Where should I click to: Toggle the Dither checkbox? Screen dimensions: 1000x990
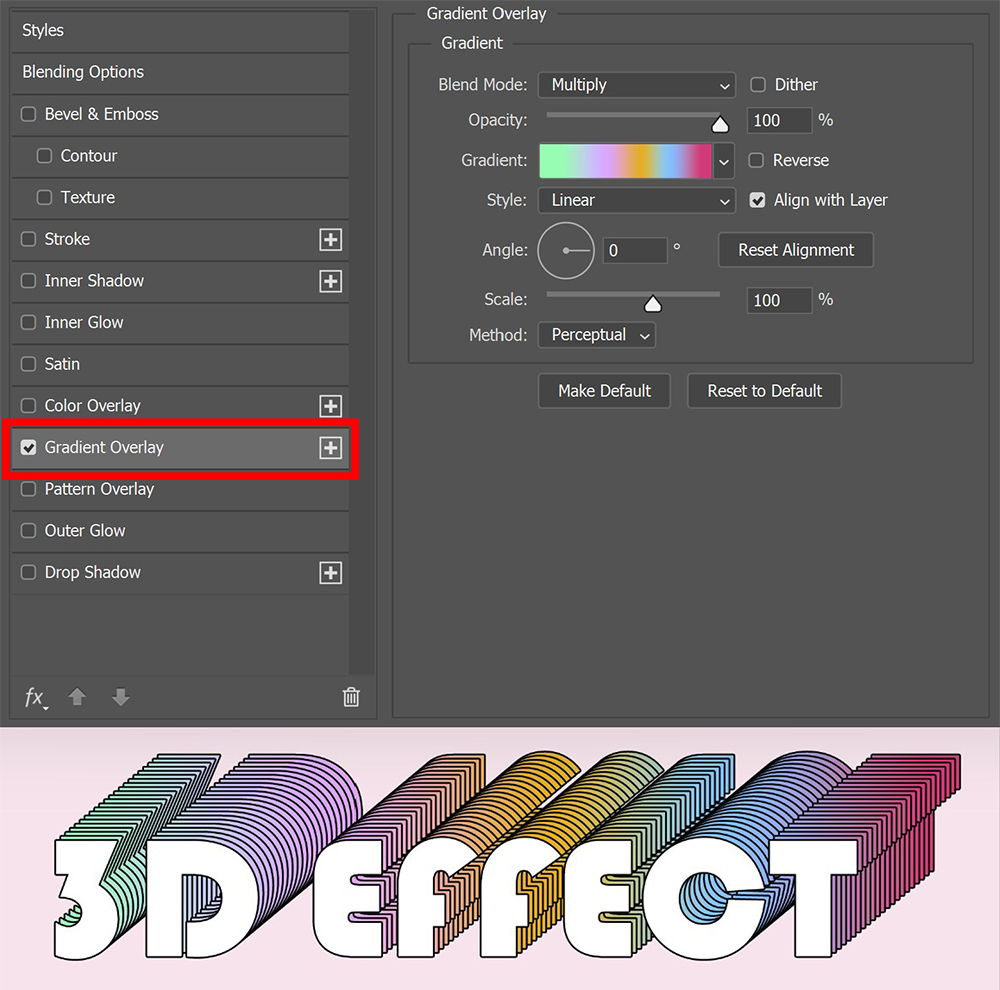(758, 84)
